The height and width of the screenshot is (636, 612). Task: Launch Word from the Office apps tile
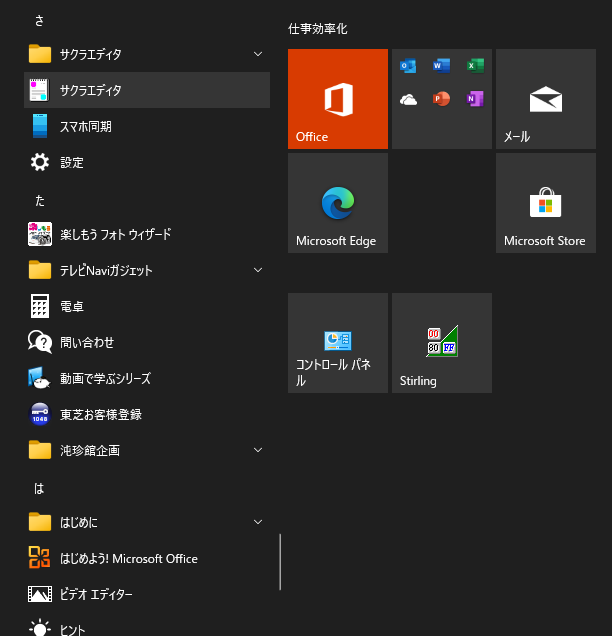(x=441, y=66)
